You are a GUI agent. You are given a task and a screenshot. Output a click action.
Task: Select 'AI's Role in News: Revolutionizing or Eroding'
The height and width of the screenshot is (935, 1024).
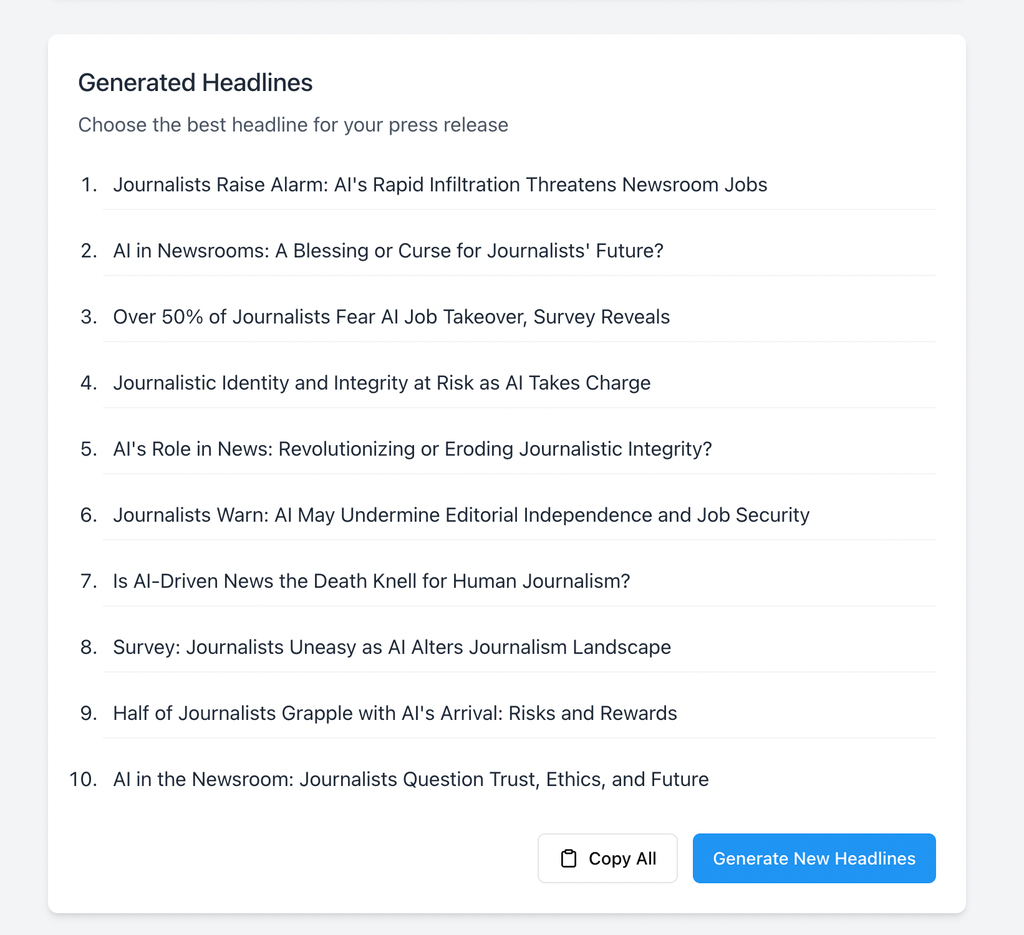[x=412, y=449]
